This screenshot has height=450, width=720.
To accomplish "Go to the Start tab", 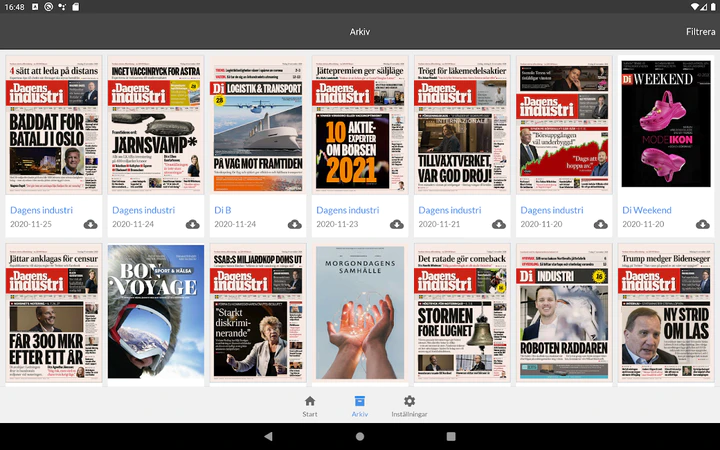I will click(310, 406).
